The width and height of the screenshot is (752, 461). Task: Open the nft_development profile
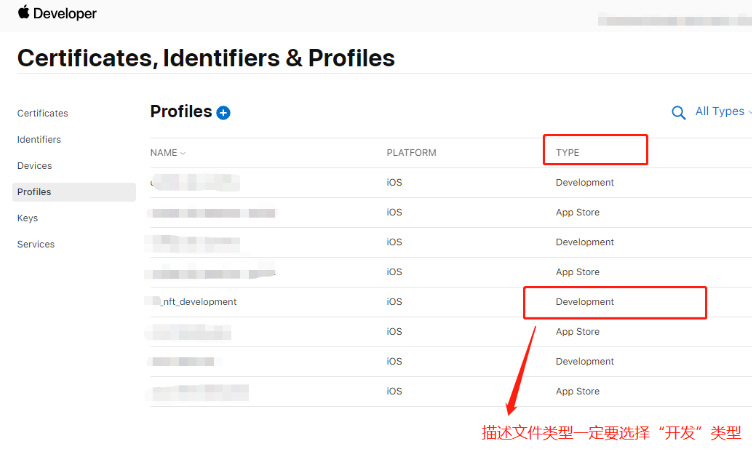click(x=198, y=301)
